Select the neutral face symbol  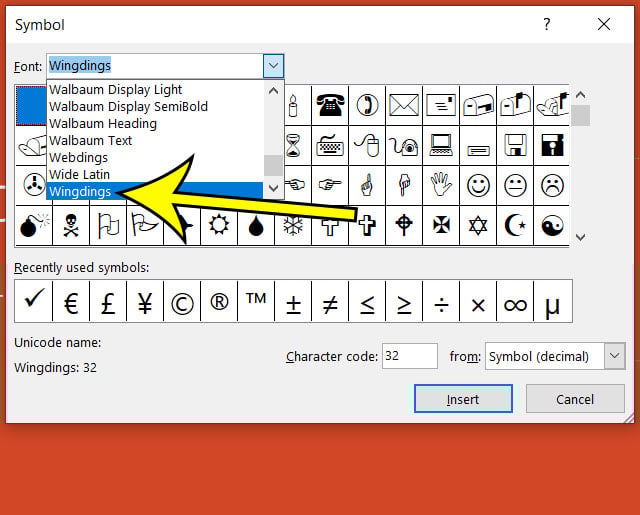[515, 185]
